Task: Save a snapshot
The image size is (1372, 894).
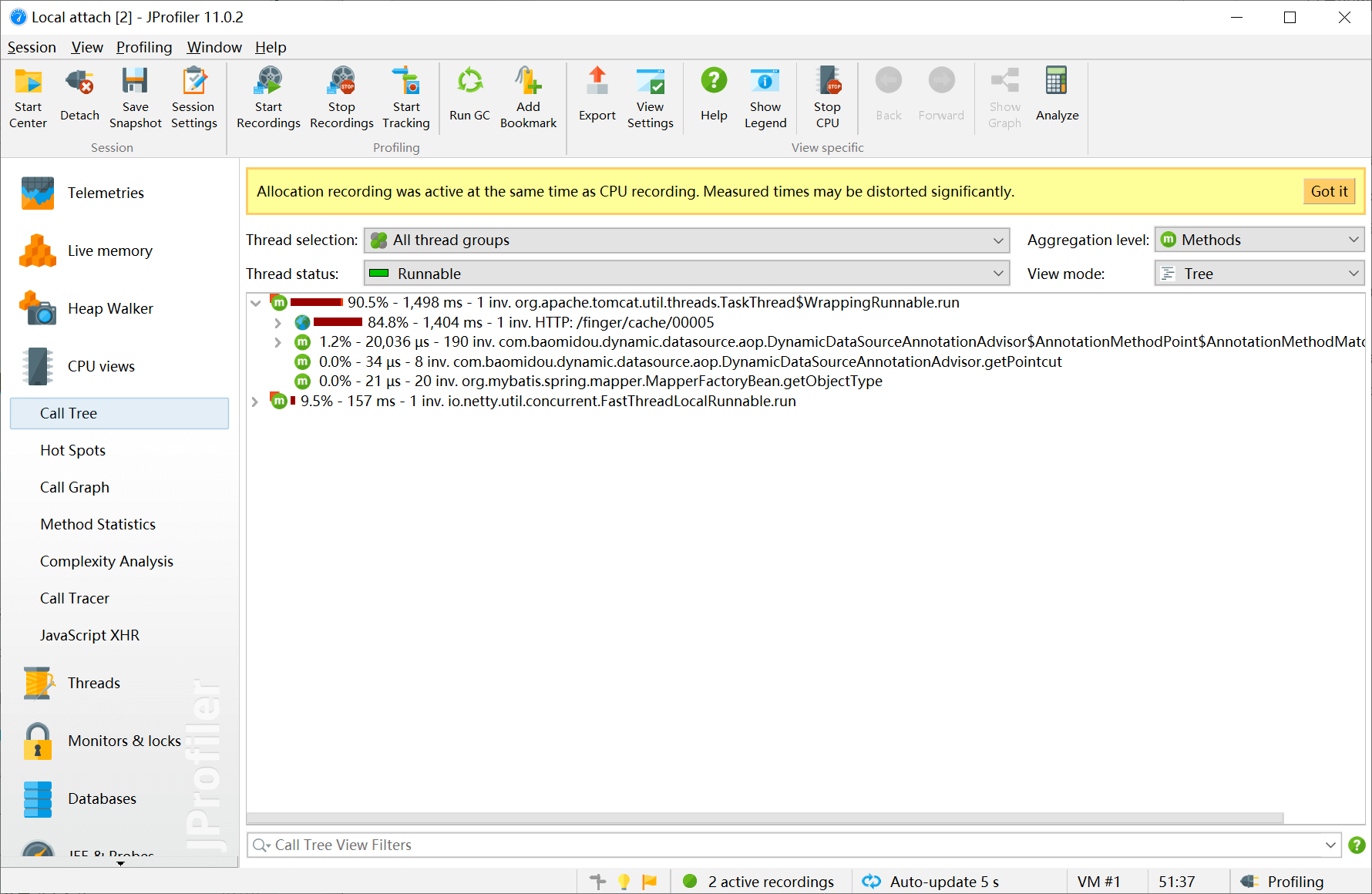Action: 136,99
